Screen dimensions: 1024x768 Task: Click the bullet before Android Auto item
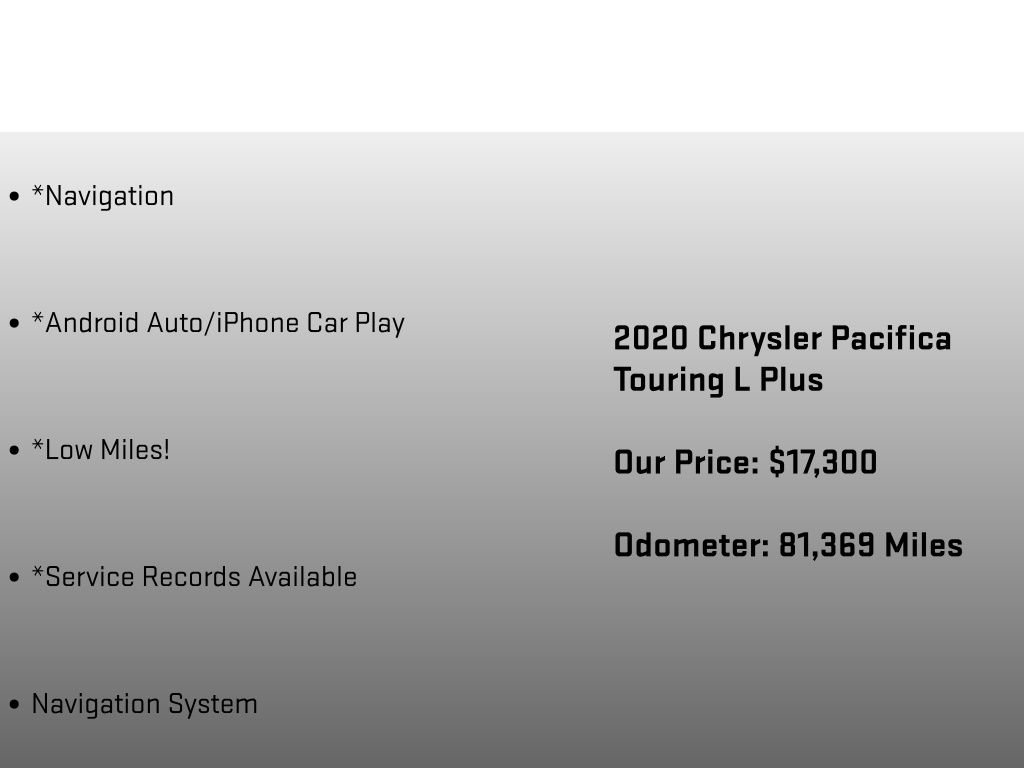click(14, 323)
